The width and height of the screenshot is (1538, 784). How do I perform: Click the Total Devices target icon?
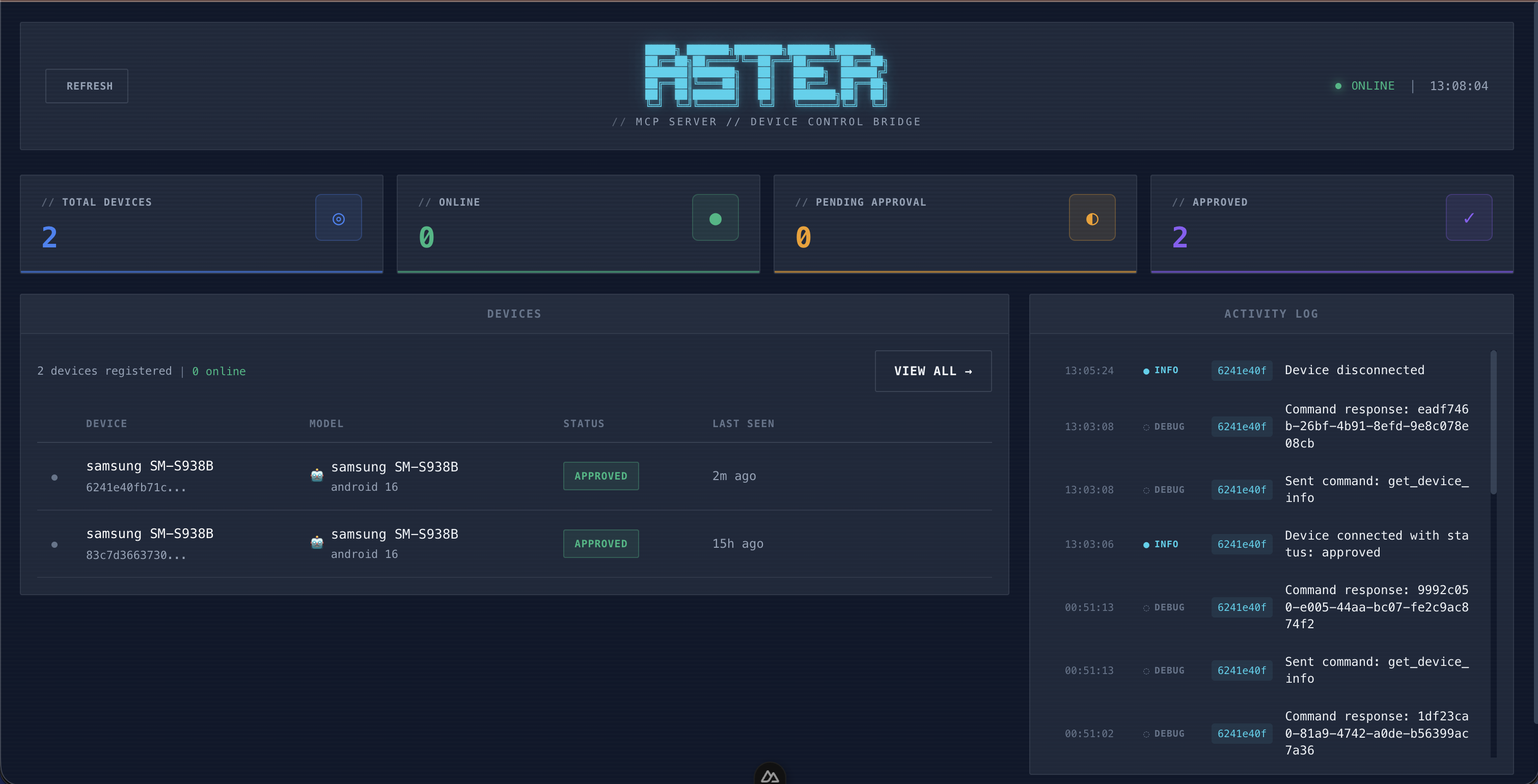[339, 218]
